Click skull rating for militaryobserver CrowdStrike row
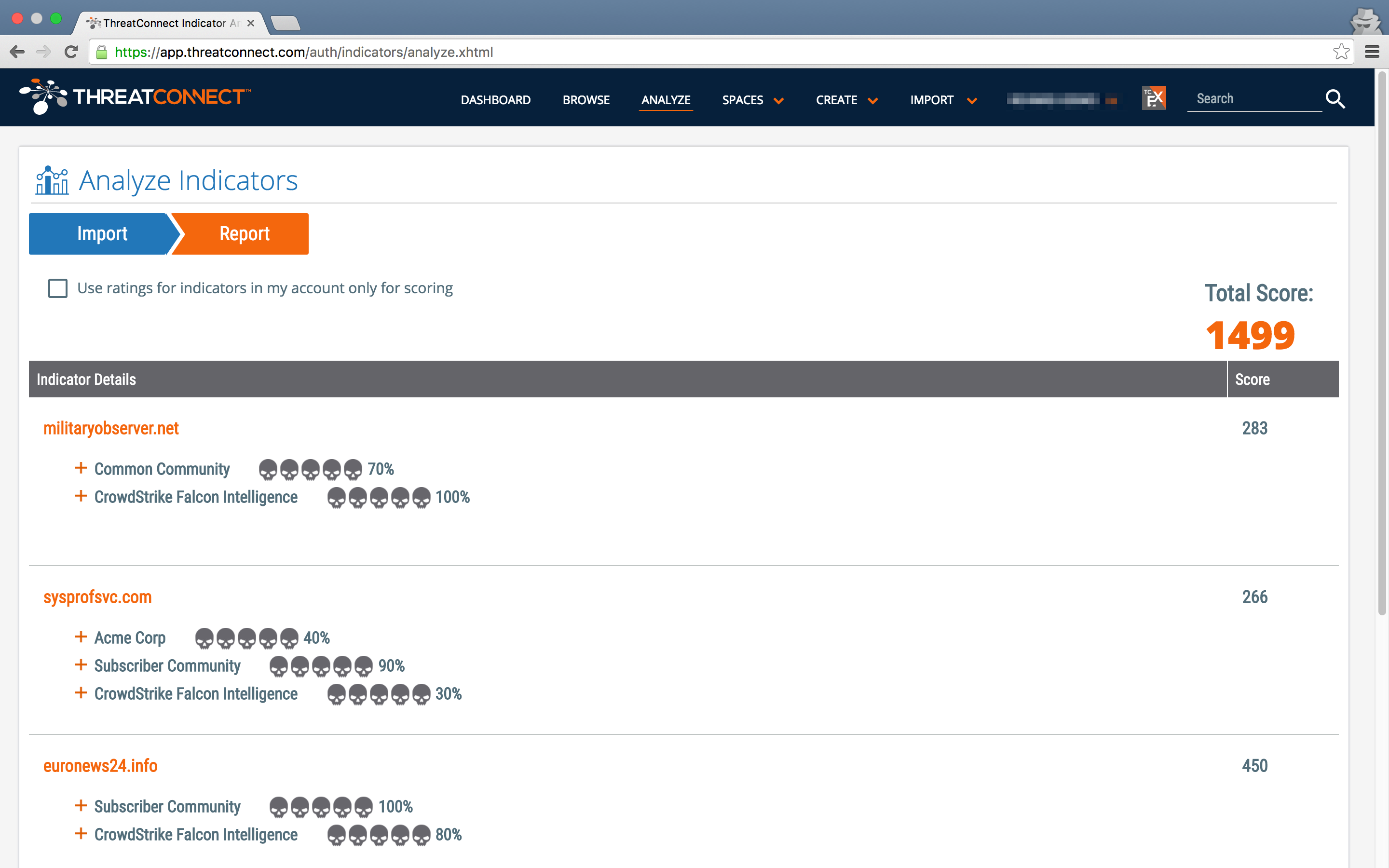The image size is (1389, 868). 379,498
